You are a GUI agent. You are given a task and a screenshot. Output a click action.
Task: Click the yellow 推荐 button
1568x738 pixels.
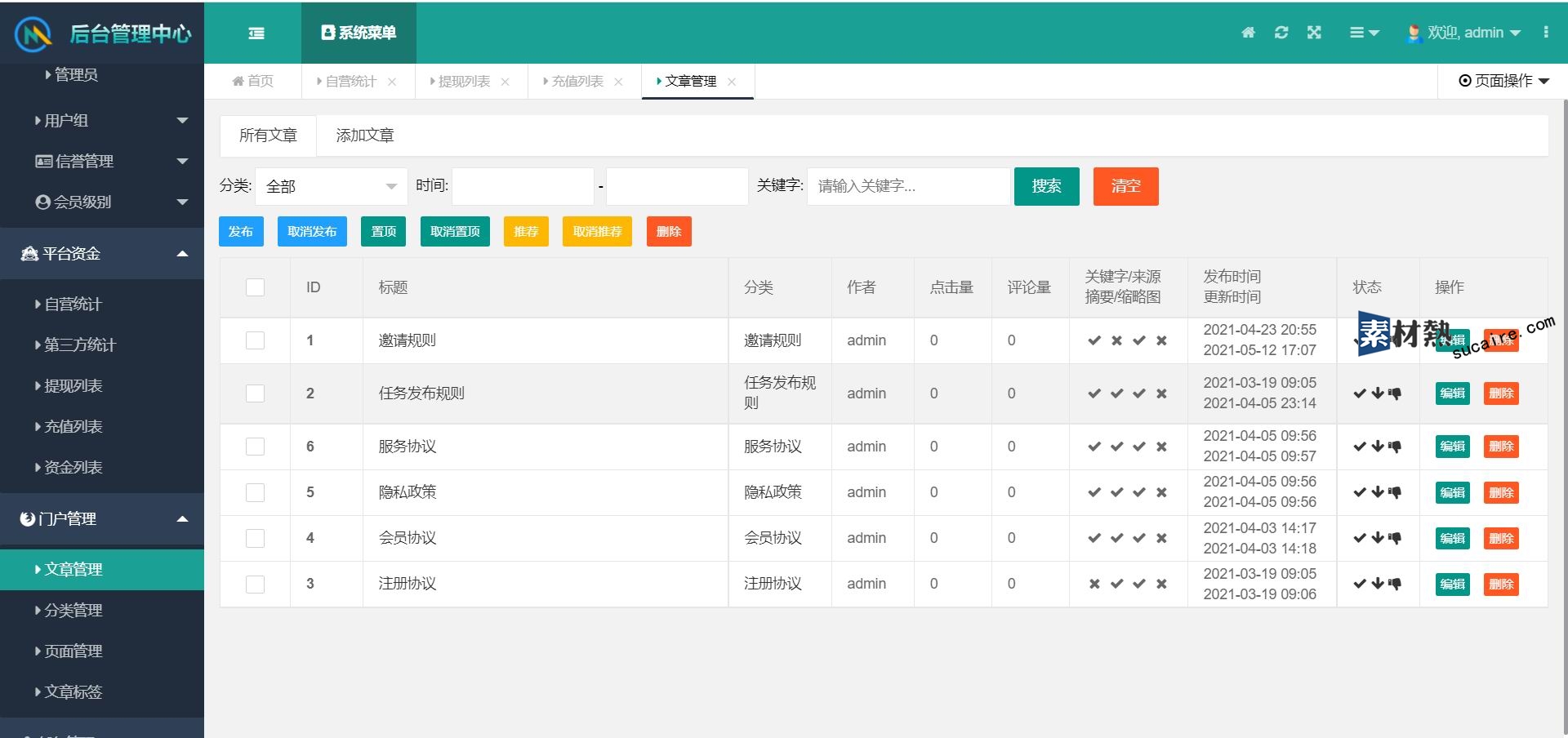526,232
